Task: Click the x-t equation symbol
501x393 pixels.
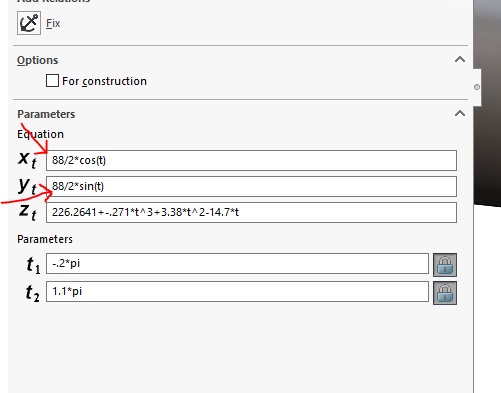Action: [x=27, y=159]
